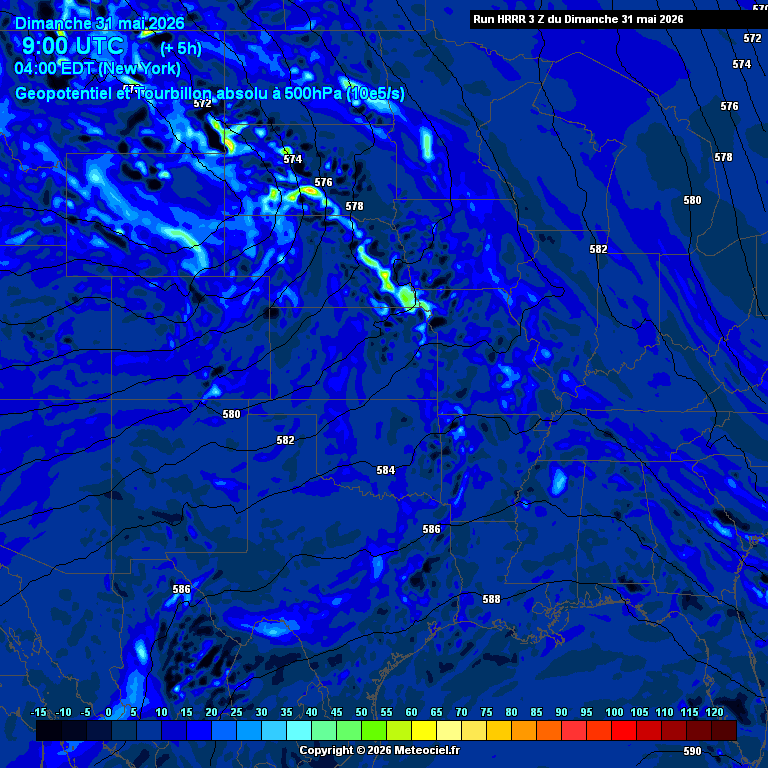Click the orange vorticity peak beside the 576 label
Image resolution: width=768 pixels, height=768 pixels.
(310, 190)
